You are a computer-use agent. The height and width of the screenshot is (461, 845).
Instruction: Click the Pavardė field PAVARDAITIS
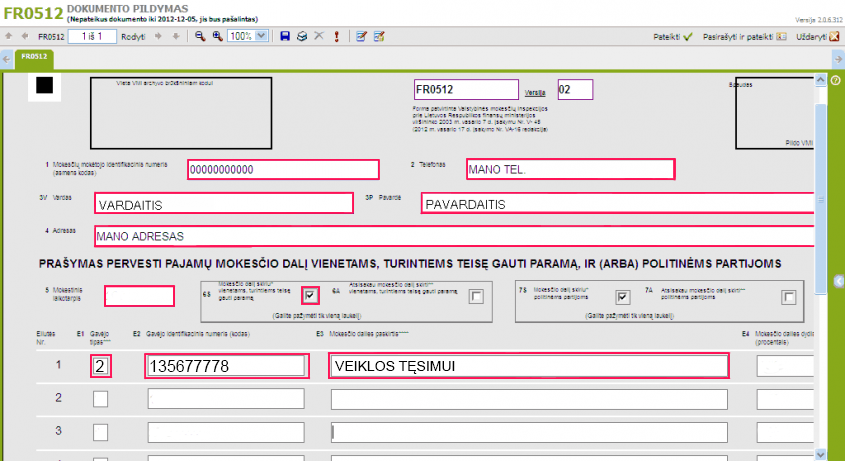coord(617,203)
